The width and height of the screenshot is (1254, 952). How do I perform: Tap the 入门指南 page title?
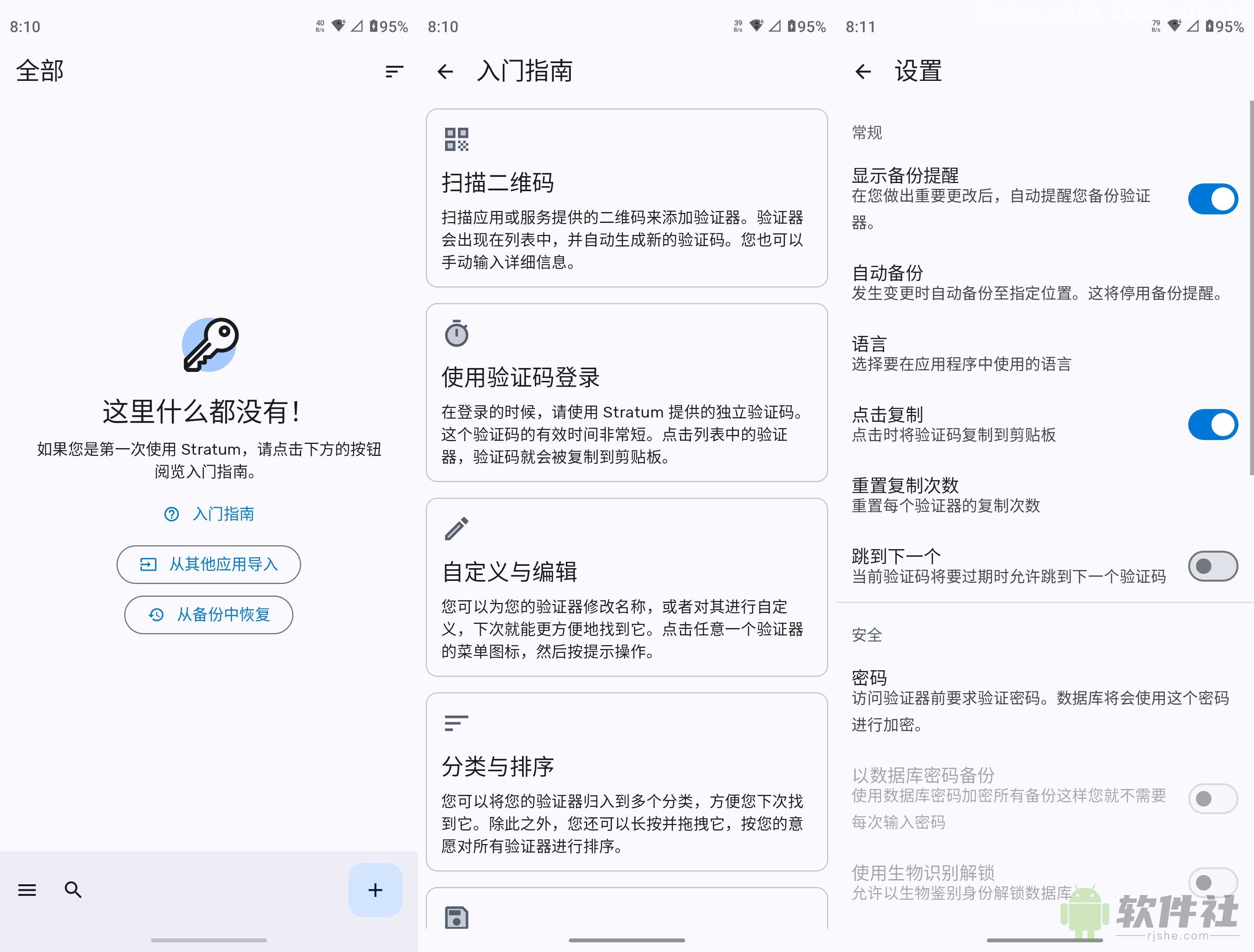point(525,72)
